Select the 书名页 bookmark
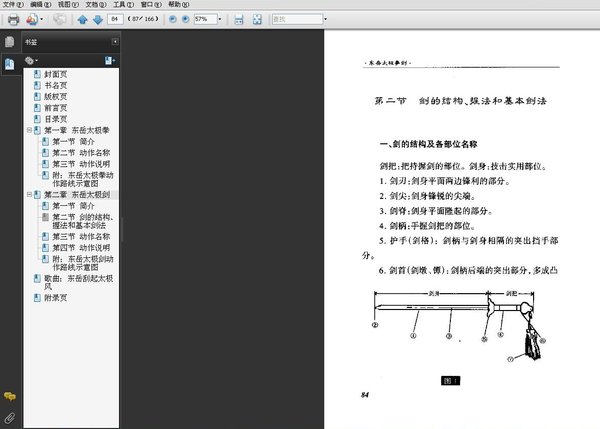The image size is (600, 429). click(55, 85)
